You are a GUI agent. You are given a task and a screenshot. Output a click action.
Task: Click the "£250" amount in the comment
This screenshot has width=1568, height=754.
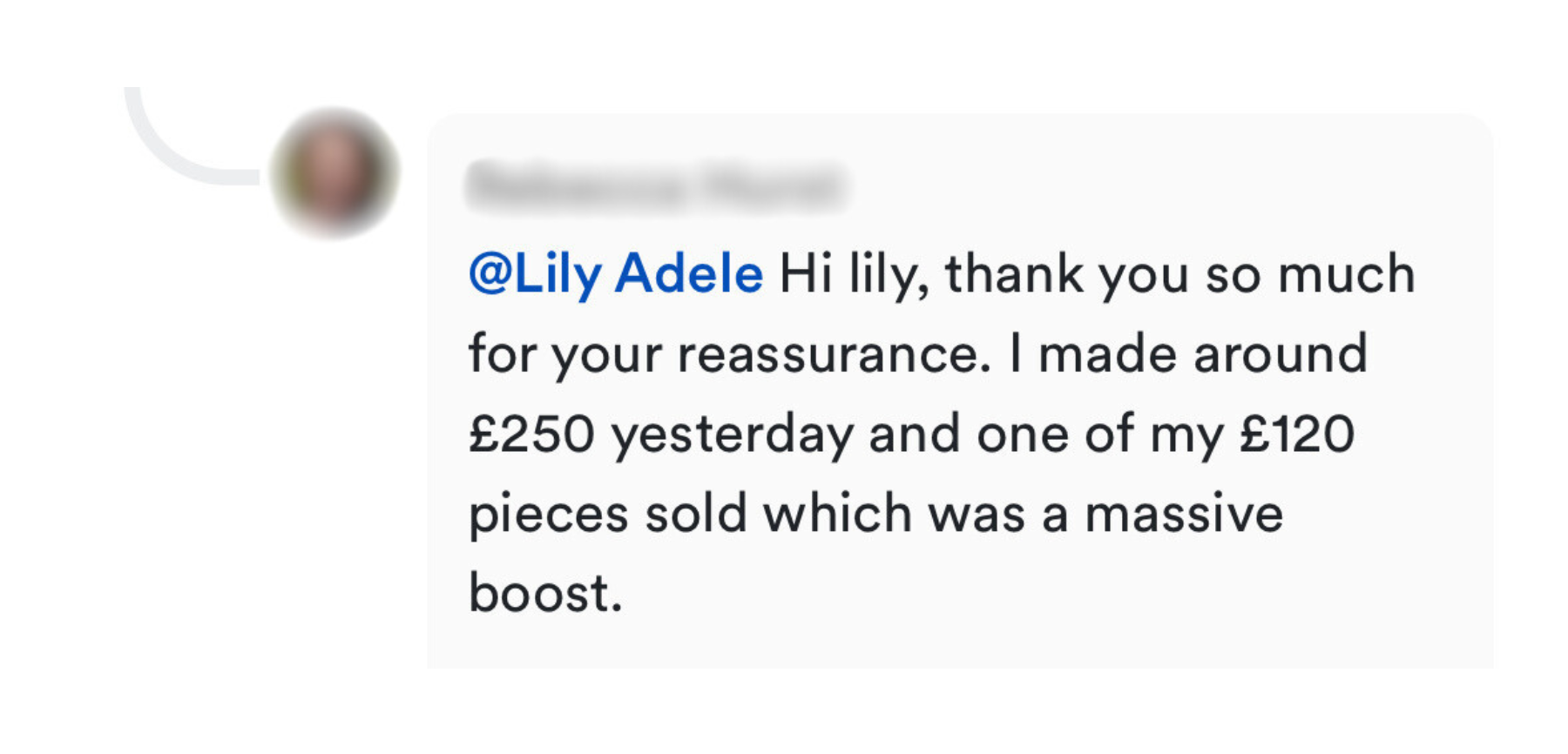coord(531,434)
